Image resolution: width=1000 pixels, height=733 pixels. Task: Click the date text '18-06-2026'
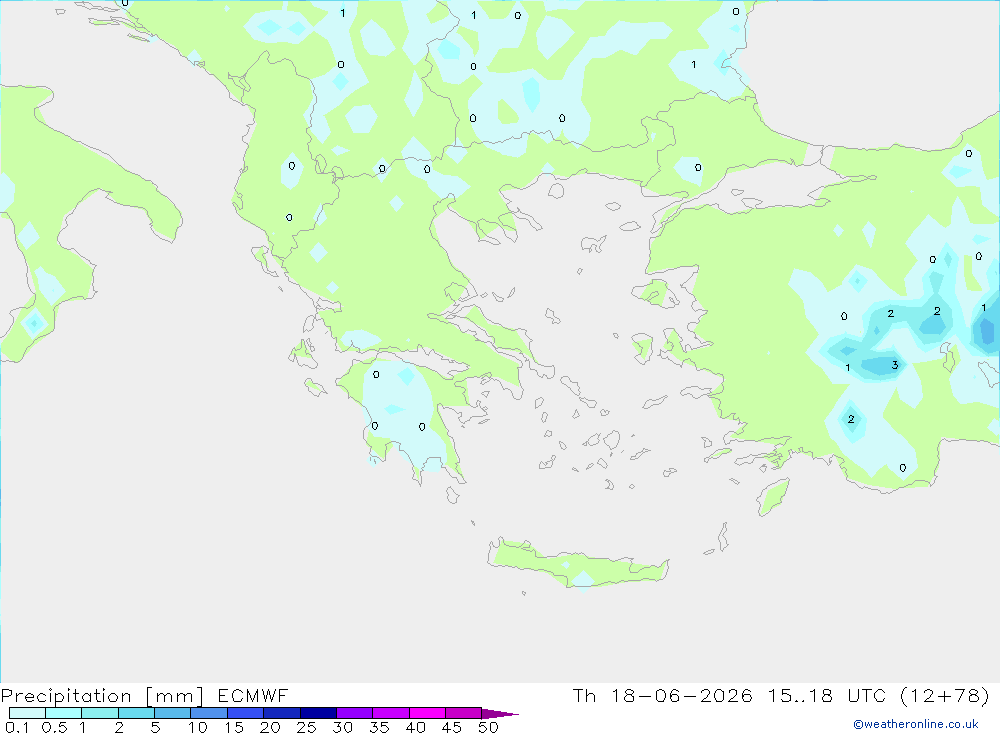pyautogui.click(x=681, y=695)
